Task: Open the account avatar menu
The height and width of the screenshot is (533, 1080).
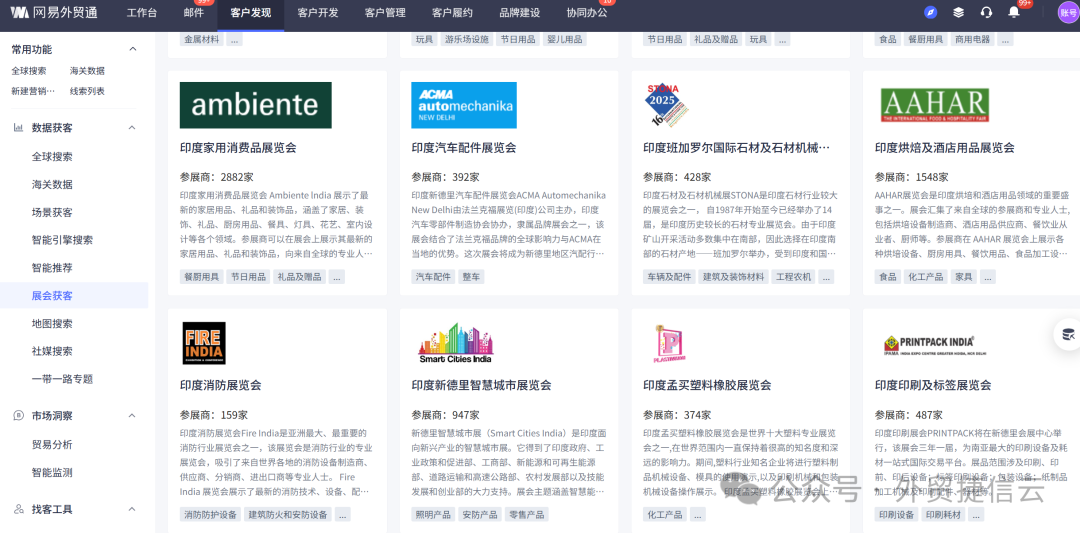Action: [x=1068, y=12]
